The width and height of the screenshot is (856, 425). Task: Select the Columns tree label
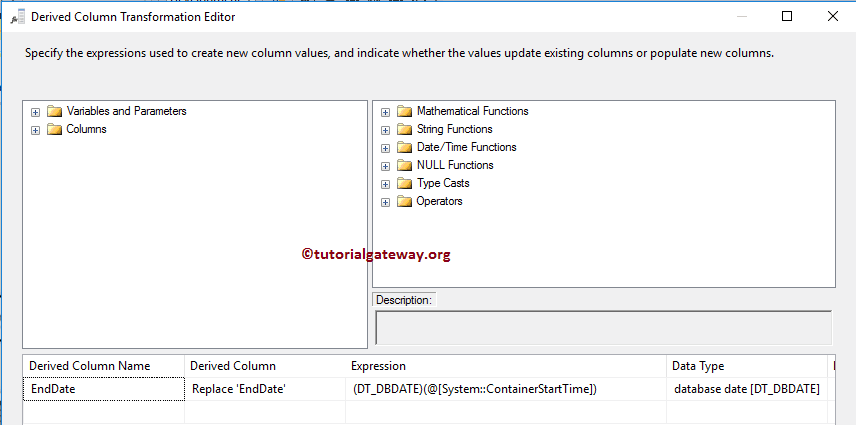tap(86, 129)
